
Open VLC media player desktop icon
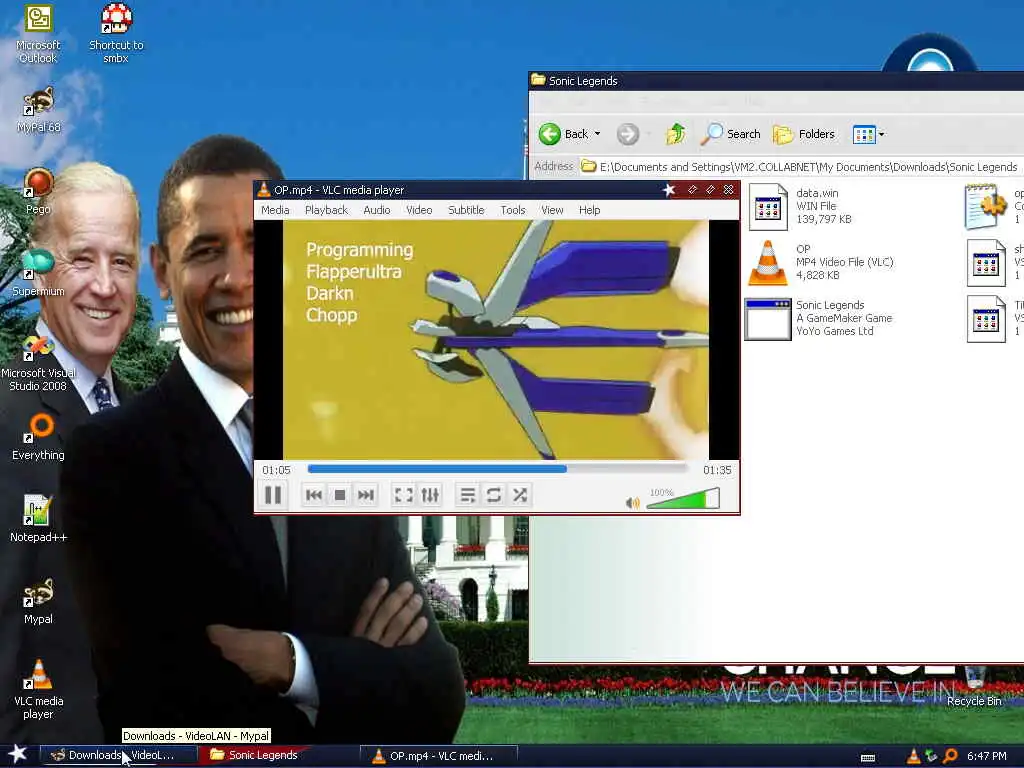(x=39, y=690)
